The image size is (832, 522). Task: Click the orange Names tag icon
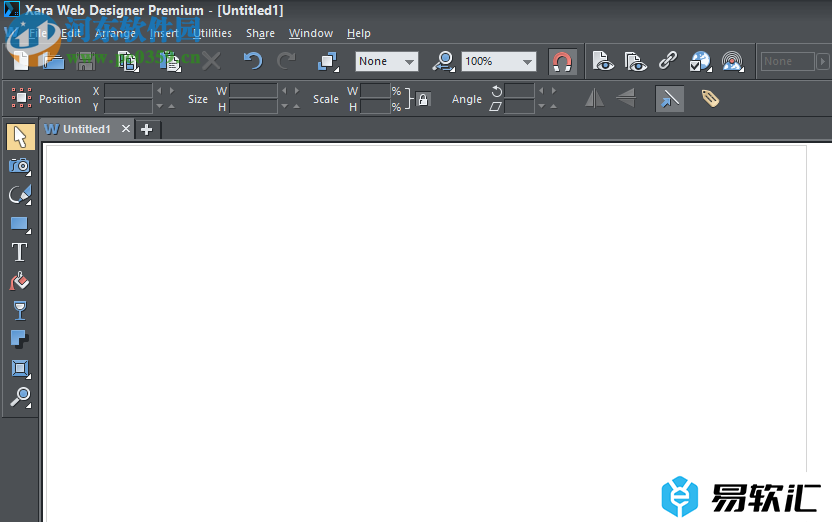(710, 99)
